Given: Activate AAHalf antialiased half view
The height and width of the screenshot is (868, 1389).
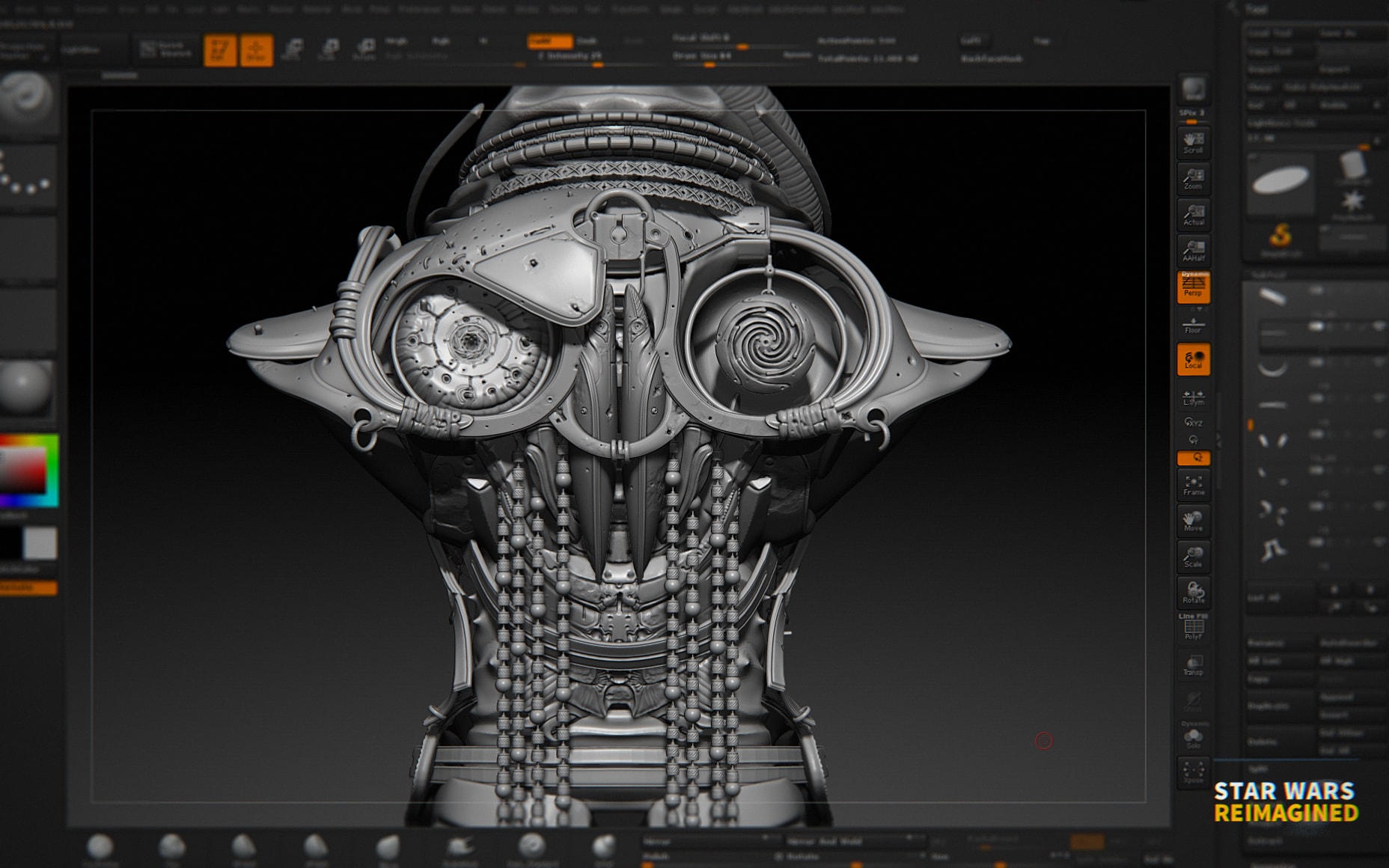Looking at the screenshot, I should 1193,250.
